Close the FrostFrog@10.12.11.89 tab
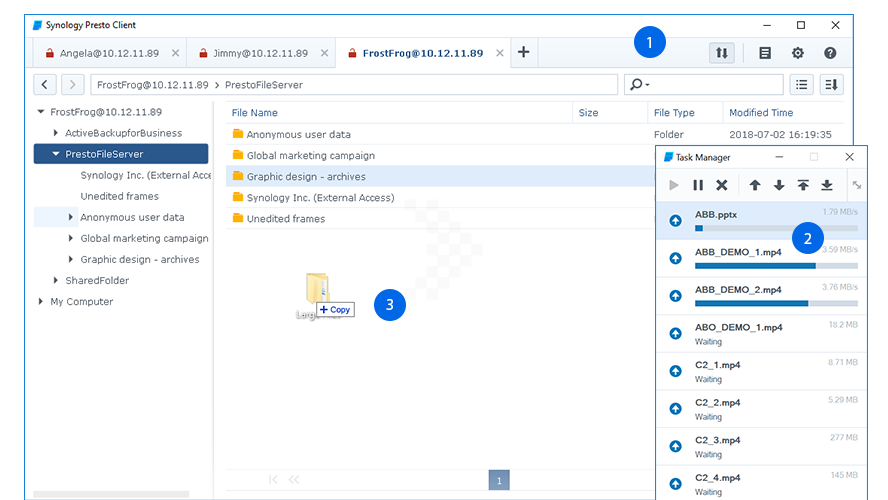Screen dimensions: 888x500 pyautogui.click(x=500, y=53)
